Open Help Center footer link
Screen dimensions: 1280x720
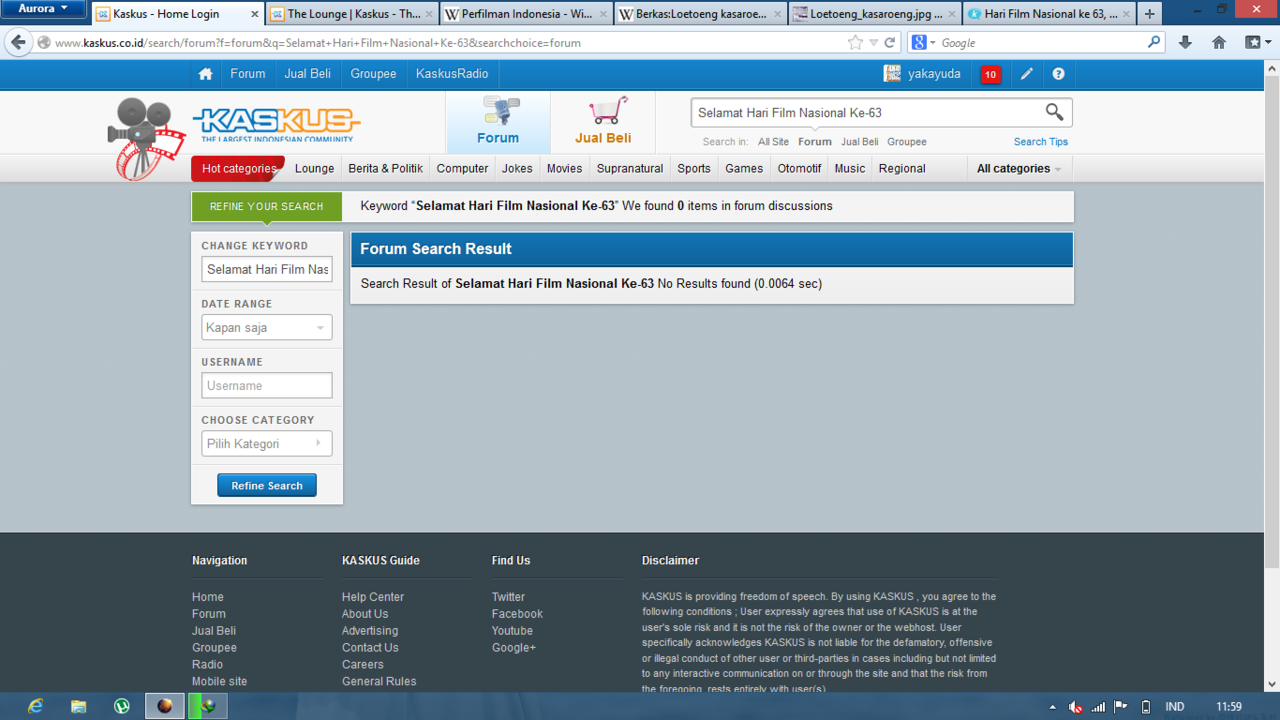click(373, 597)
